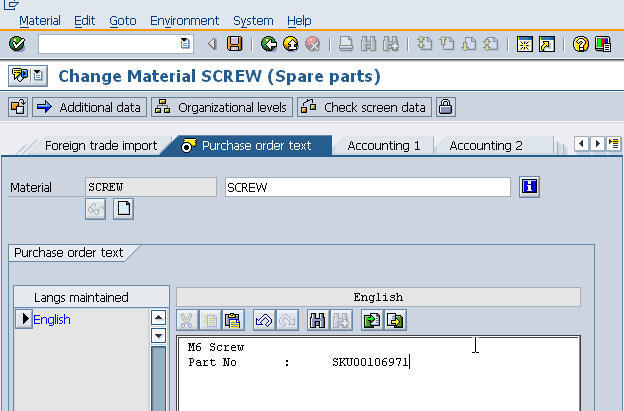Click the Paste icon in text editor toolbar
This screenshot has height=411, width=624.
coord(232,321)
